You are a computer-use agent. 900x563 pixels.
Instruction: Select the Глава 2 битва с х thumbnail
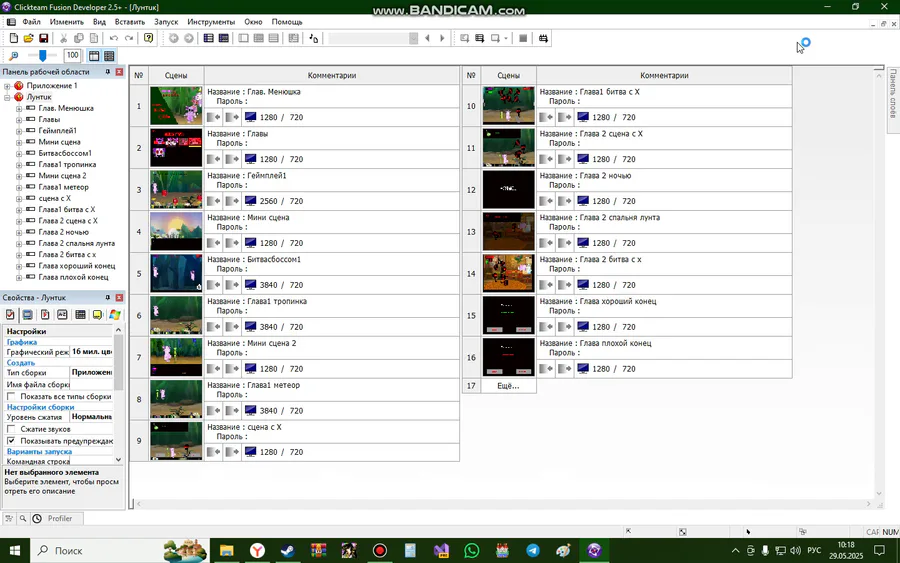click(508, 273)
